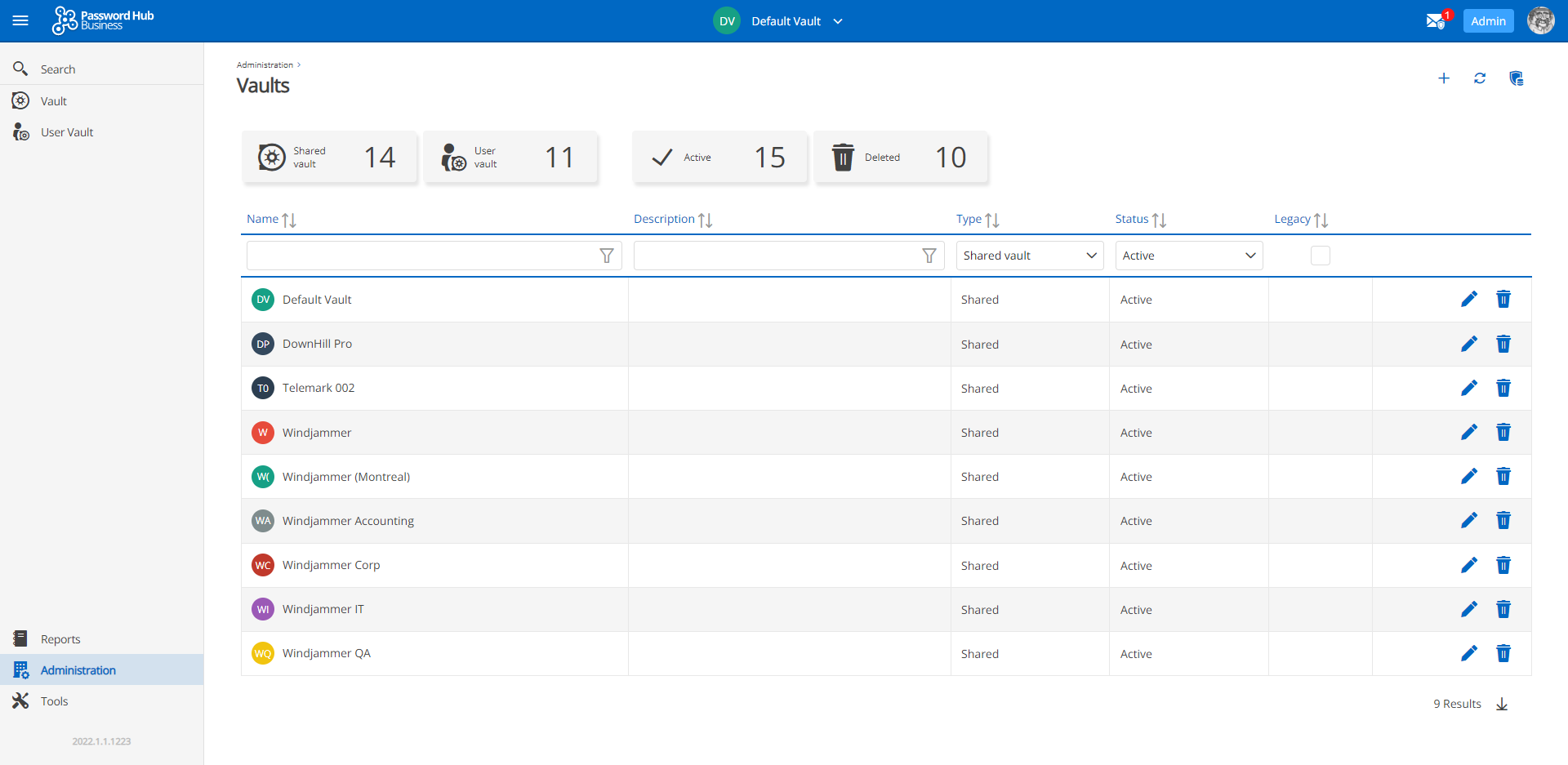Expand the Status filter dropdown
Image resolution: width=1568 pixels, height=765 pixels.
tap(1188, 256)
